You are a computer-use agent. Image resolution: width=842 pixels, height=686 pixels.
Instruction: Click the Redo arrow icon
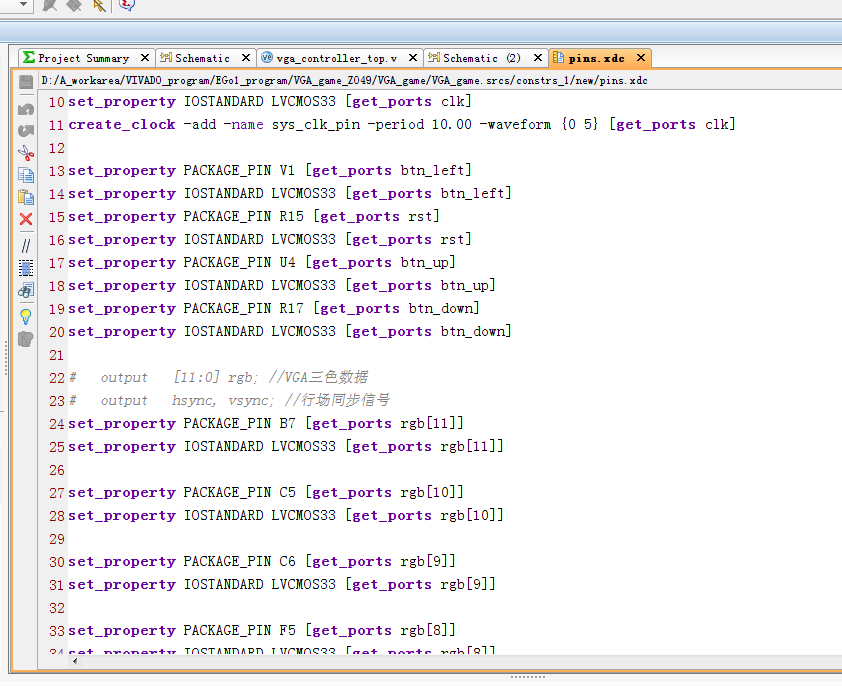(26, 130)
